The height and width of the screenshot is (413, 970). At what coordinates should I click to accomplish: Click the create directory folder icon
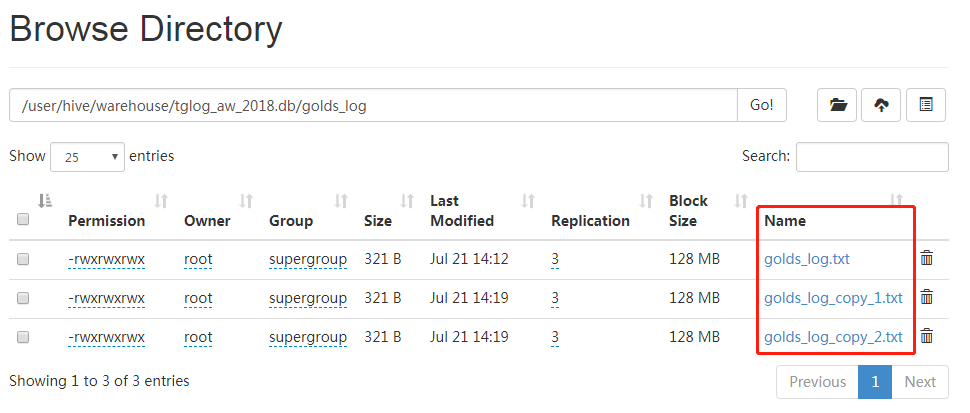coord(837,105)
